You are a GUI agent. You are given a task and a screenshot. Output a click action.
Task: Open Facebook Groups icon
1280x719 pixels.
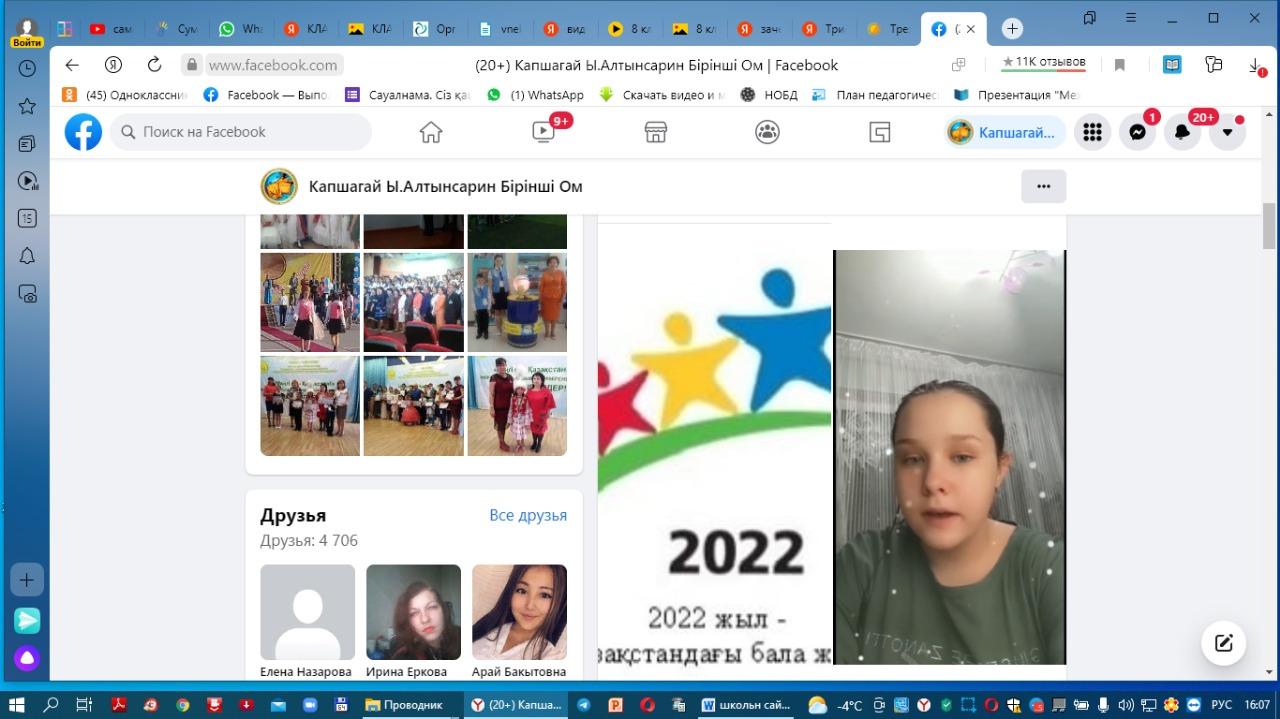767,132
